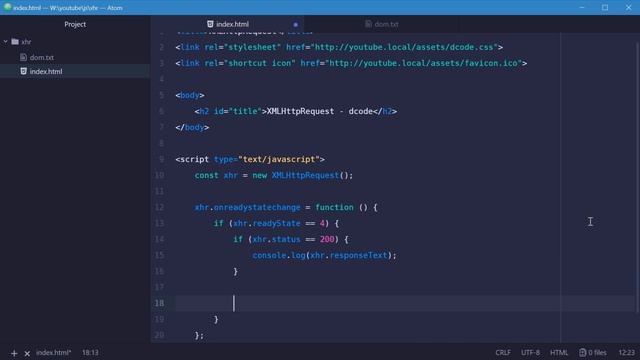
Task: Open git status 0 files indicator
Action: point(593,352)
